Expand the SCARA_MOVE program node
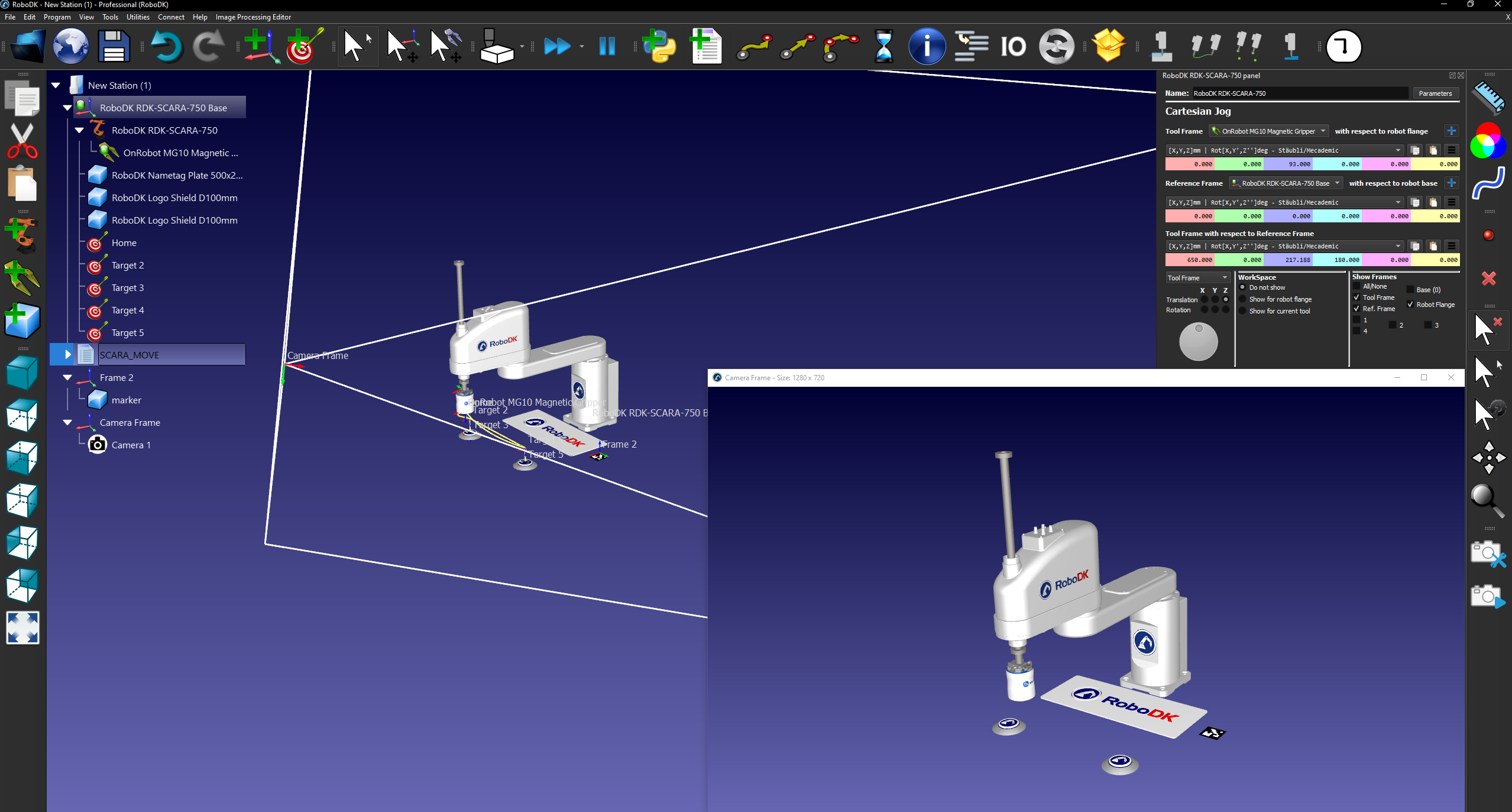Image resolution: width=1512 pixels, height=812 pixels. (67, 355)
